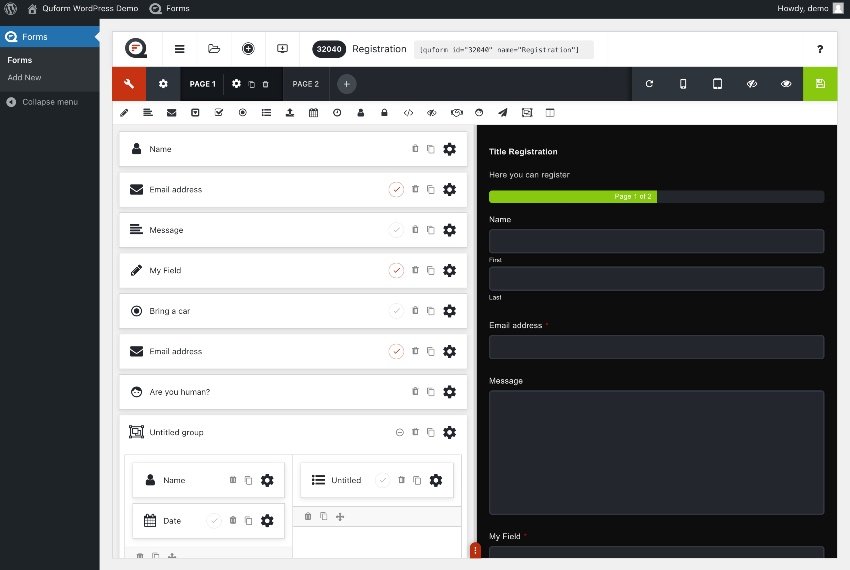
Task: Add a CAPTCHA face element
Action: (479, 113)
